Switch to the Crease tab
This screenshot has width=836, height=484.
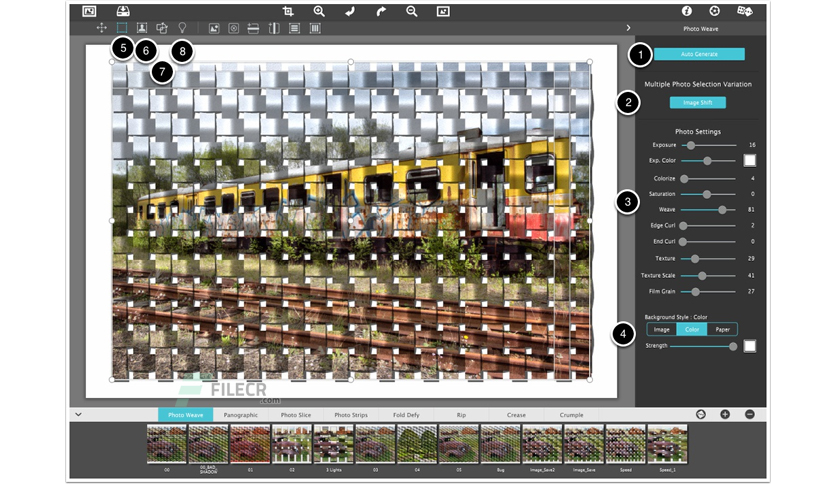pyautogui.click(x=516, y=415)
